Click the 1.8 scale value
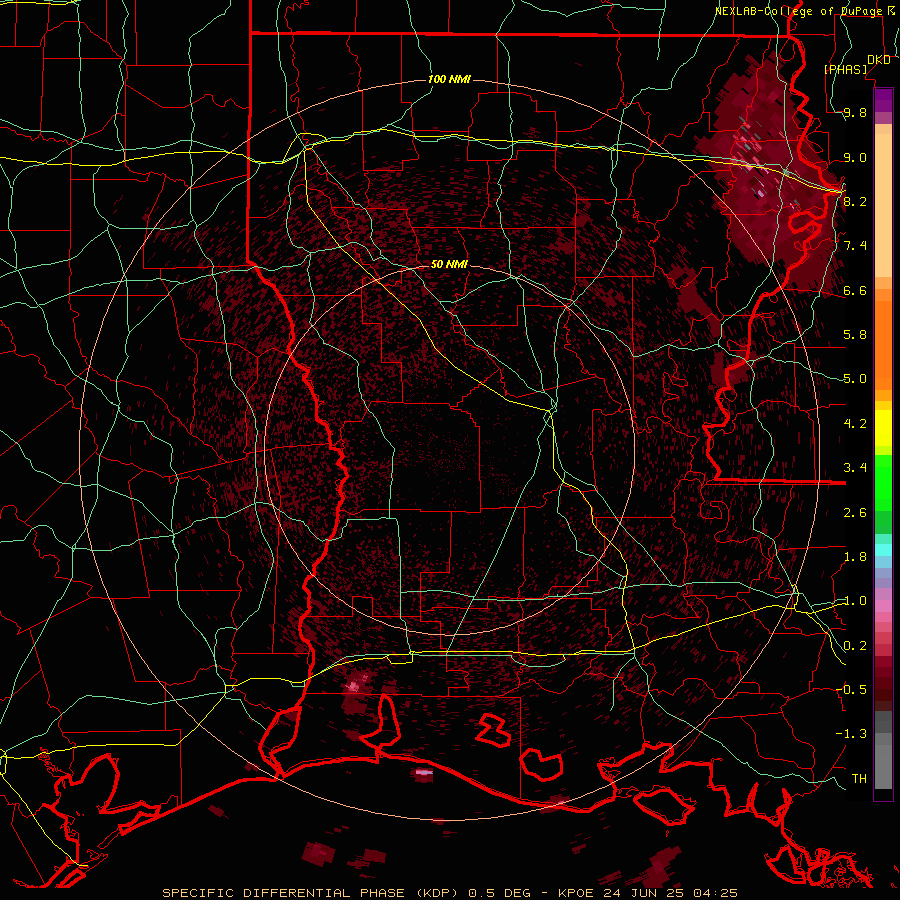The image size is (900, 900). (x=855, y=557)
